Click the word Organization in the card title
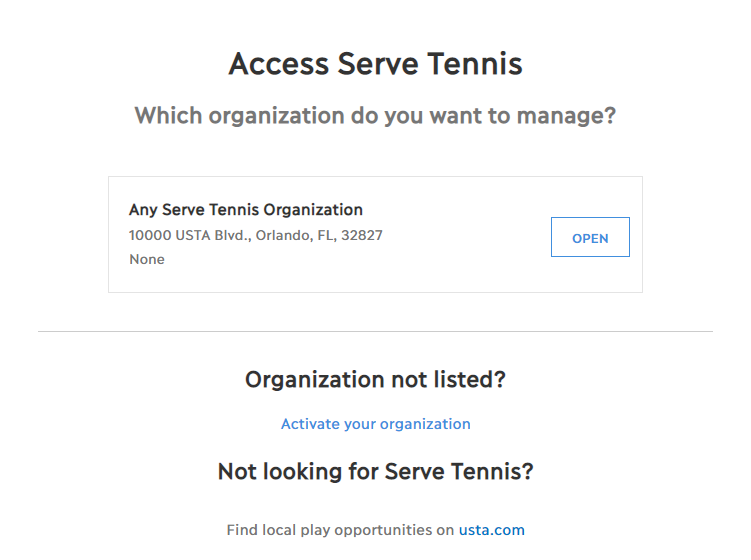The width and height of the screenshot is (751, 560). [x=313, y=210]
